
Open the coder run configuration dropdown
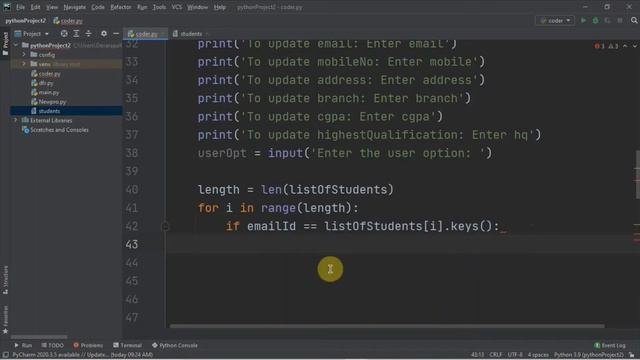tap(555, 20)
